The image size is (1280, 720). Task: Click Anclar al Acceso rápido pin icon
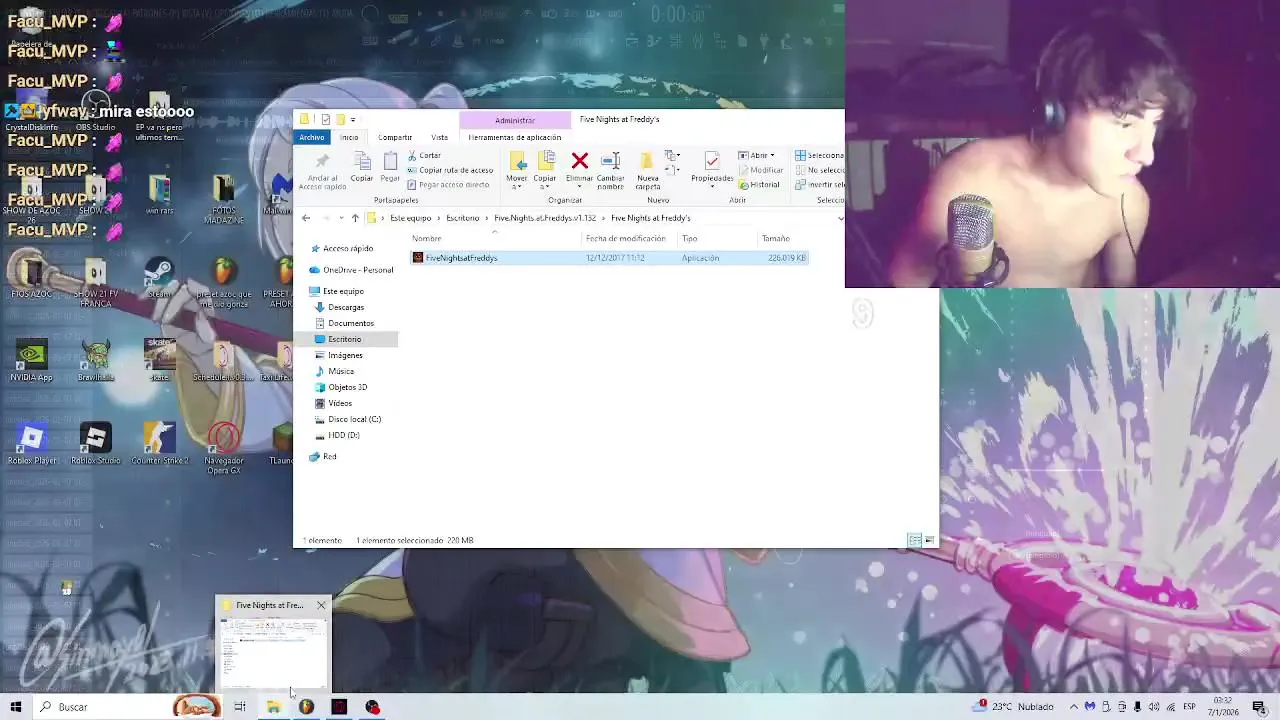coord(322,162)
